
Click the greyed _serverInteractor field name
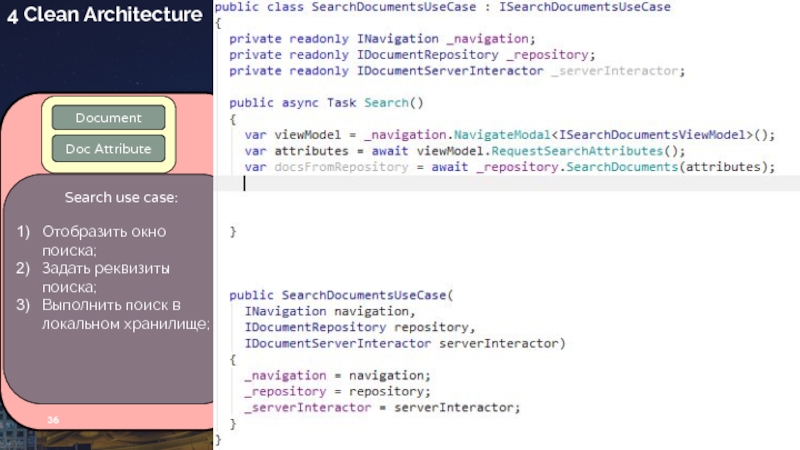coord(615,71)
